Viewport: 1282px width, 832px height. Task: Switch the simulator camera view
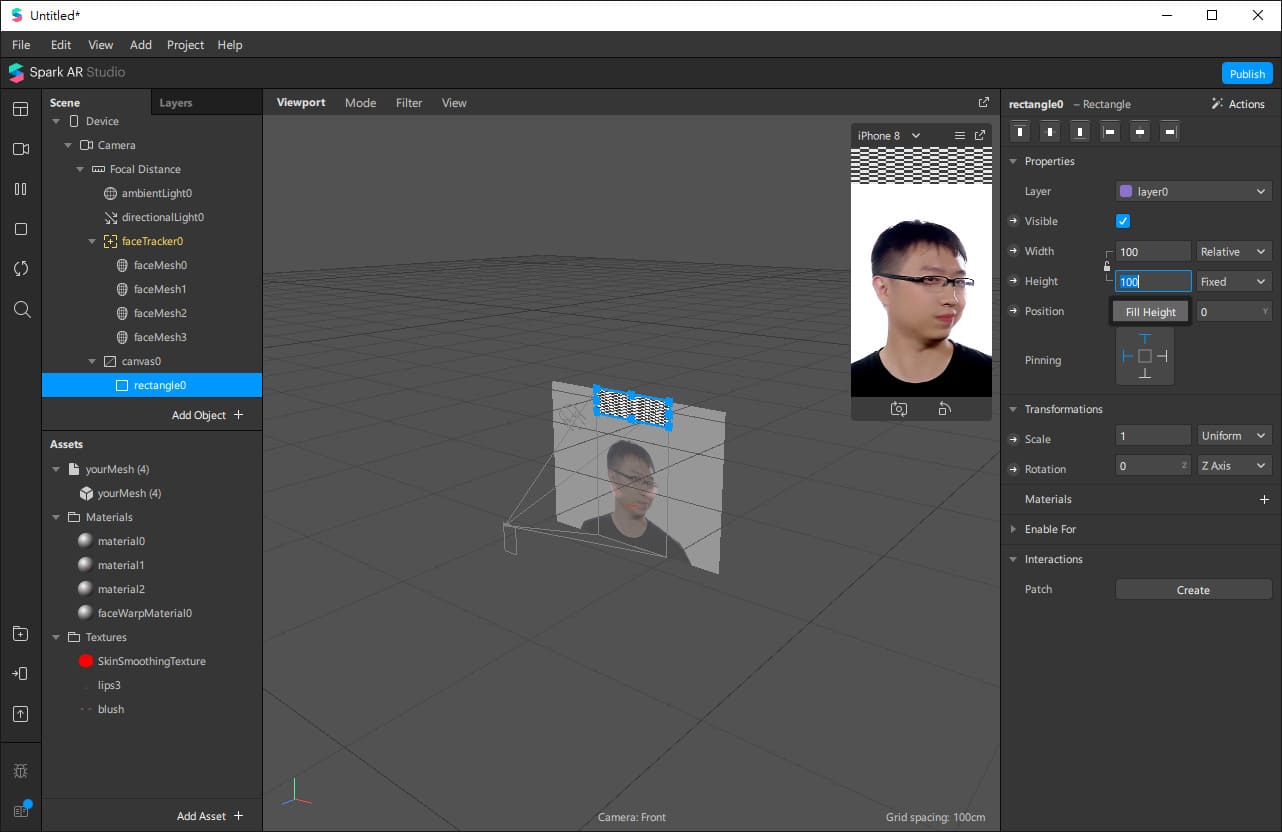pos(945,409)
